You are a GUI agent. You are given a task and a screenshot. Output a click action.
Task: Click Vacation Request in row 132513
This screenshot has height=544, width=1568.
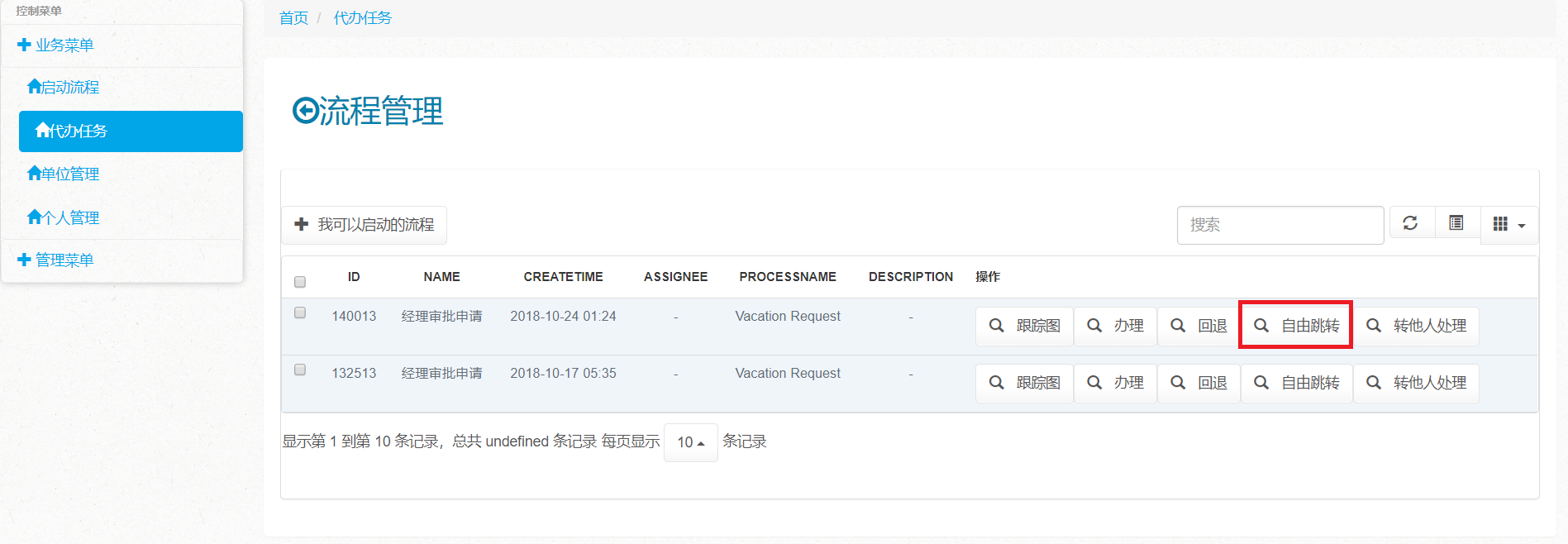pos(788,373)
